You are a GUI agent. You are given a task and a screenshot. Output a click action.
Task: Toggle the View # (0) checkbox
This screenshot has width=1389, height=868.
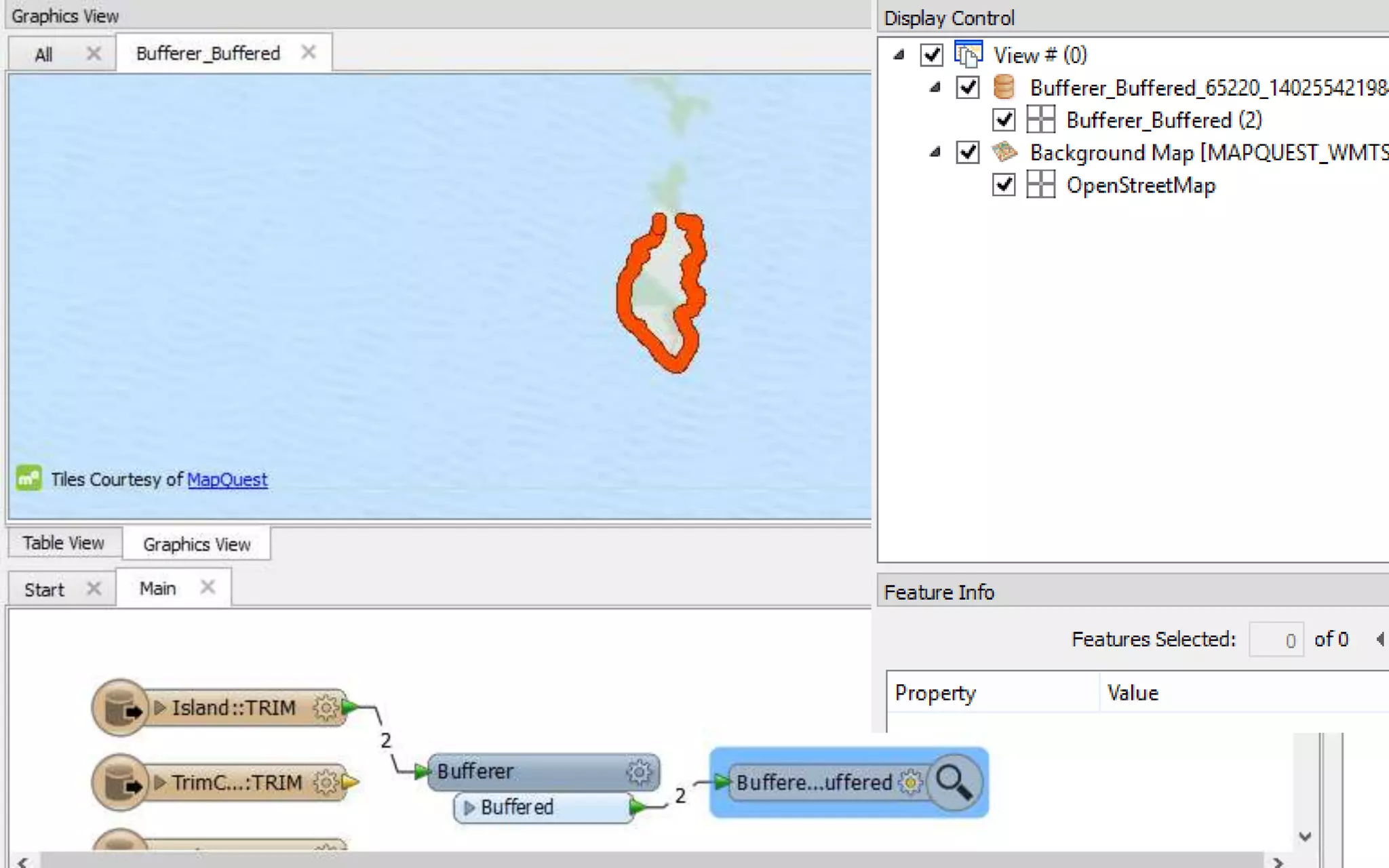click(x=932, y=55)
